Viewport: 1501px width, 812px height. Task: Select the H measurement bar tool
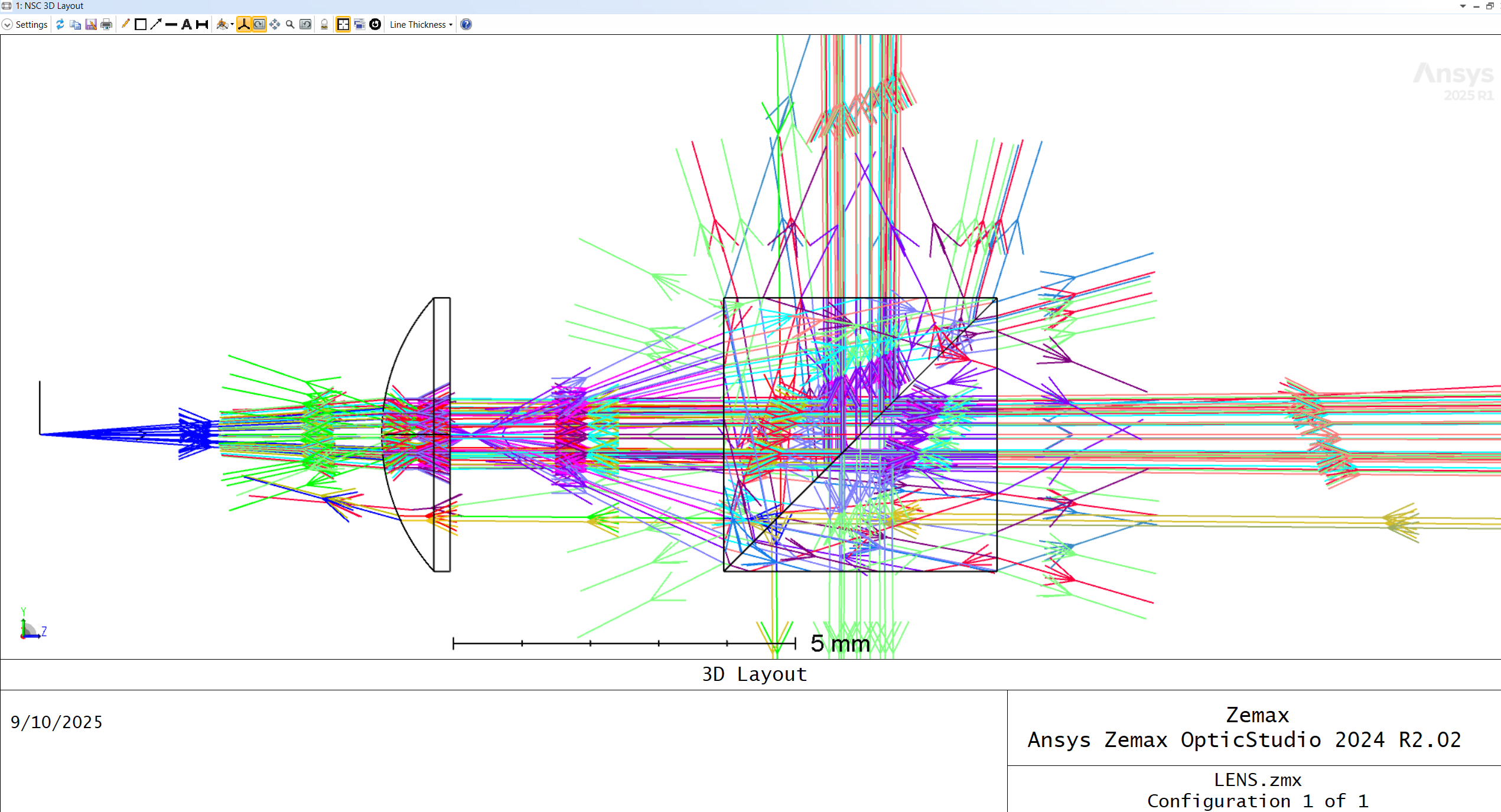coord(202,25)
